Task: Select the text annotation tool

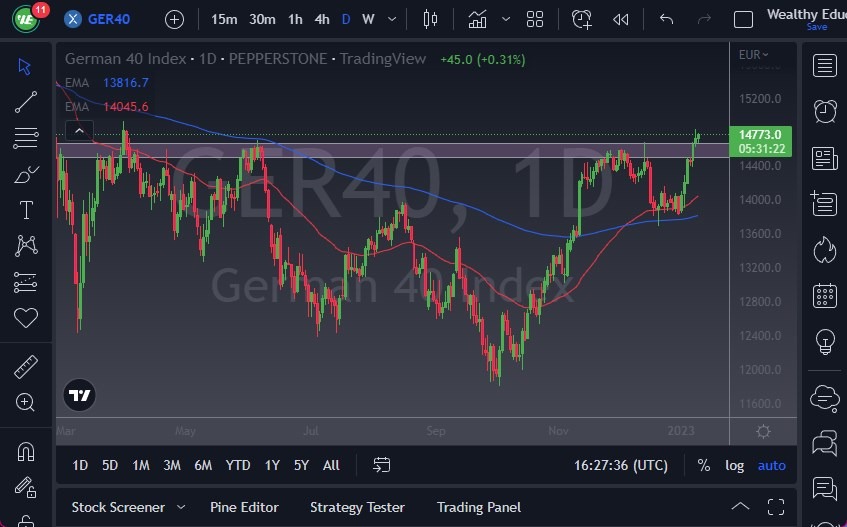Action: [x=26, y=210]
